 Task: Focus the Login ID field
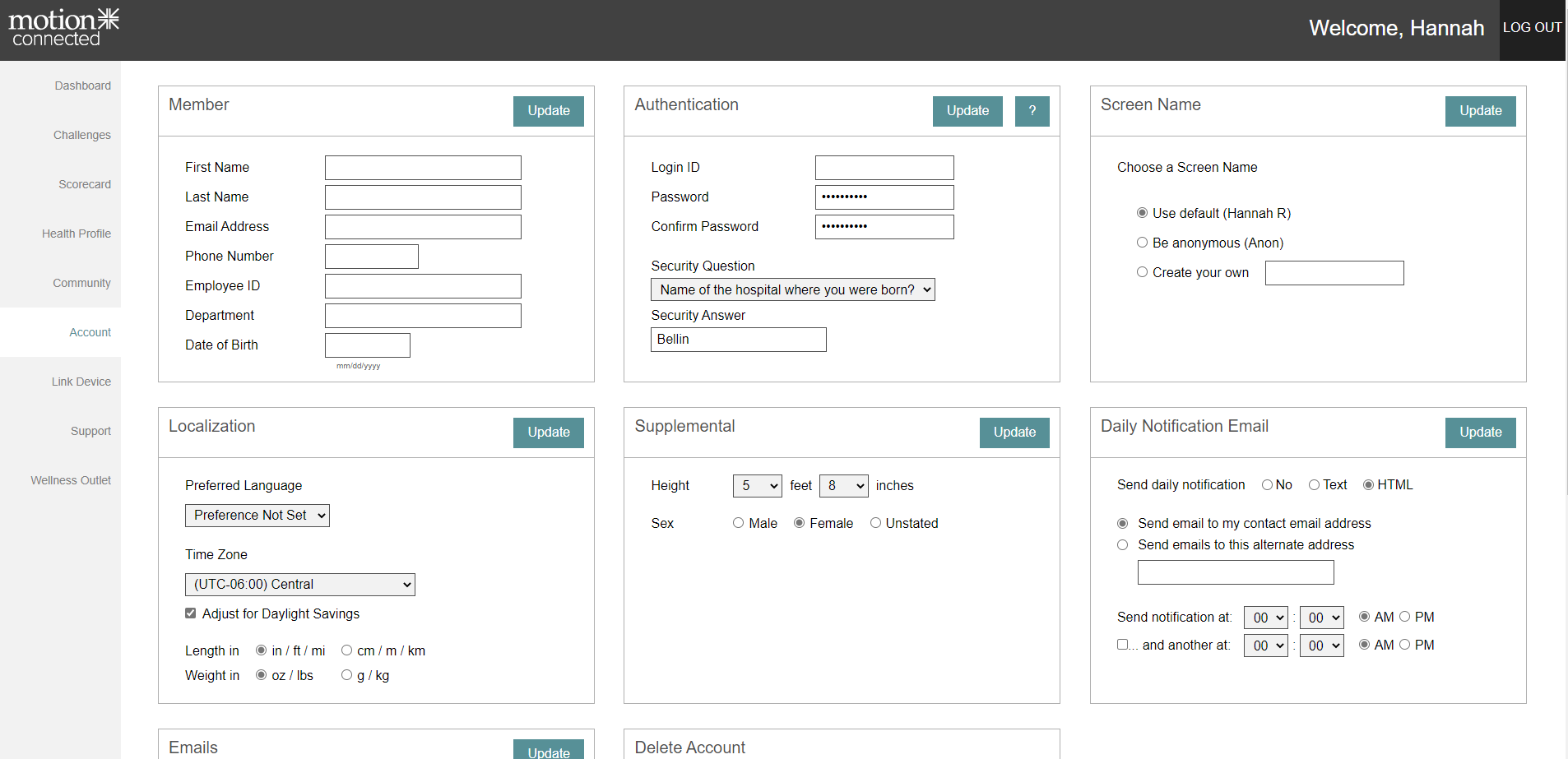[884, 168]
